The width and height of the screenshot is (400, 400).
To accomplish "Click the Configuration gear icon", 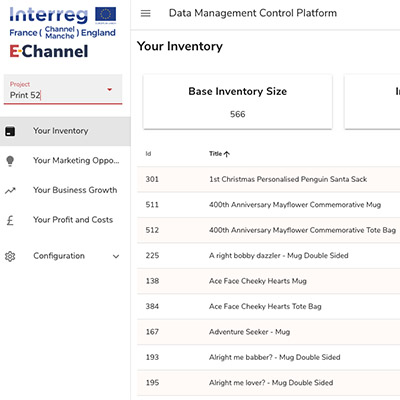I will coord(10,256).
